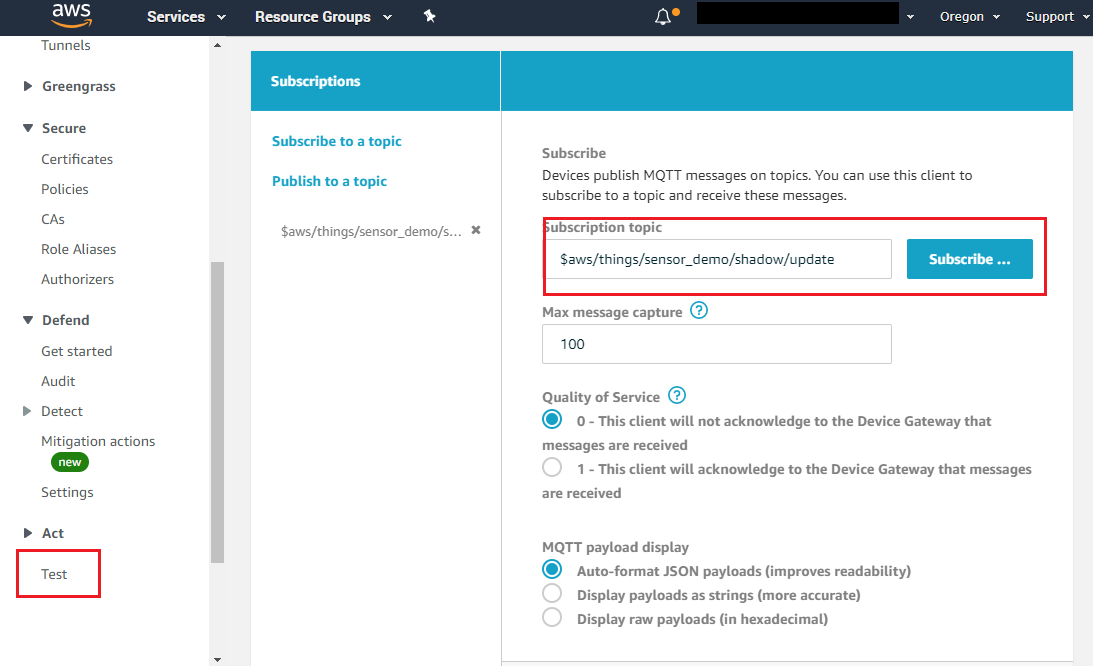Click the Max message capture field
The image size is (1093, 666).
click(x=717, y=344)
